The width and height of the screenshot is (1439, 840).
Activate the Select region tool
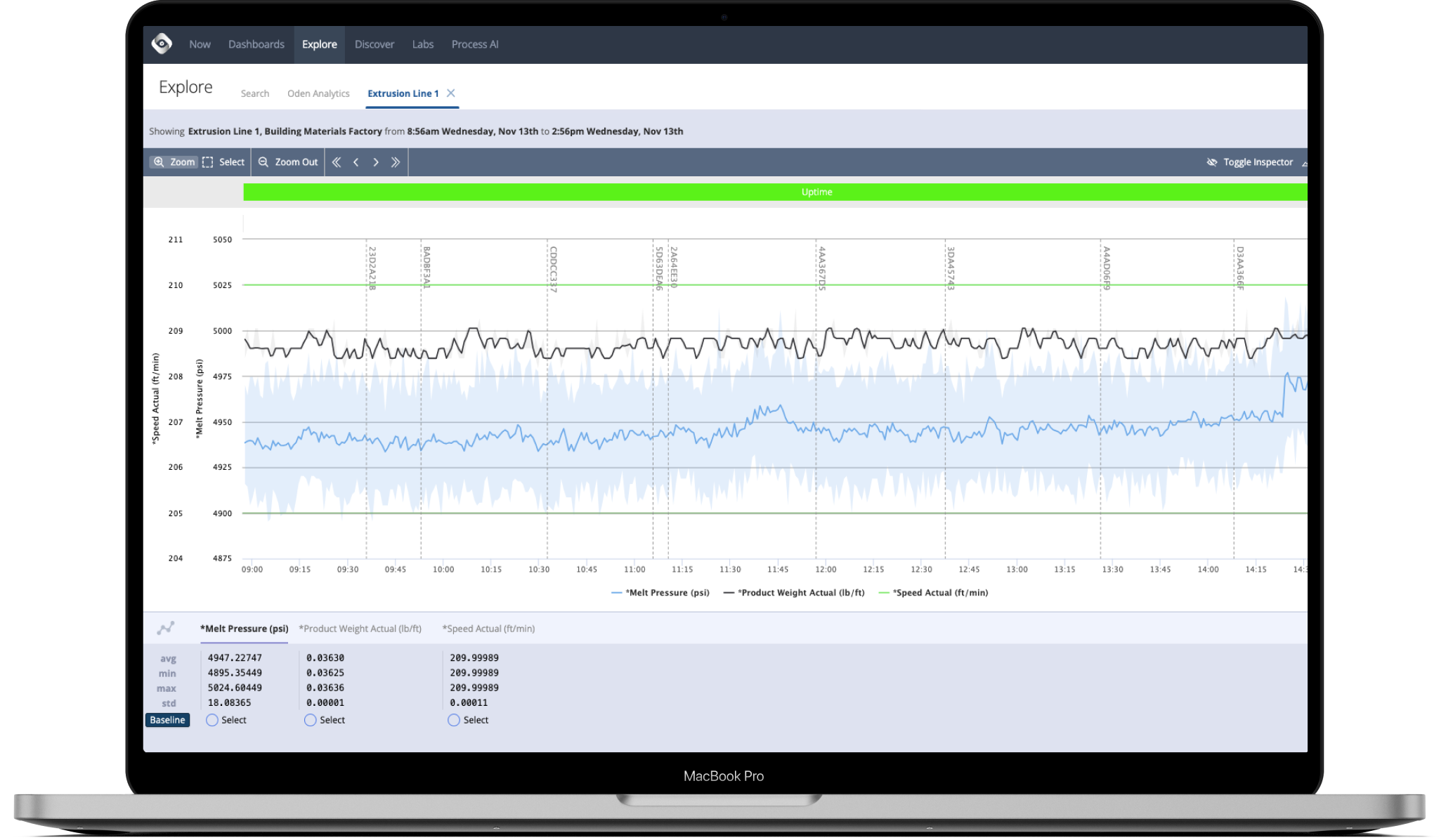click(223, 162)
